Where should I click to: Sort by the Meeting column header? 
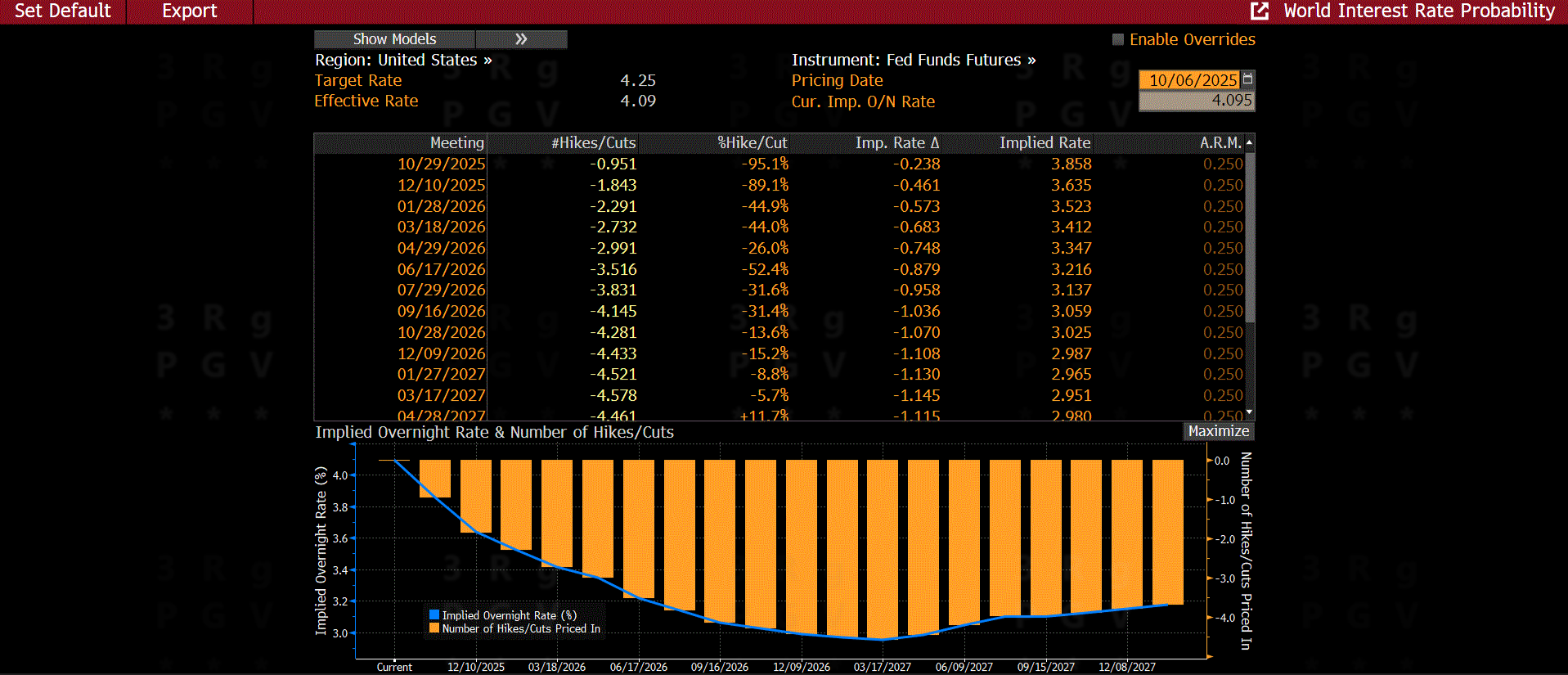456,143
